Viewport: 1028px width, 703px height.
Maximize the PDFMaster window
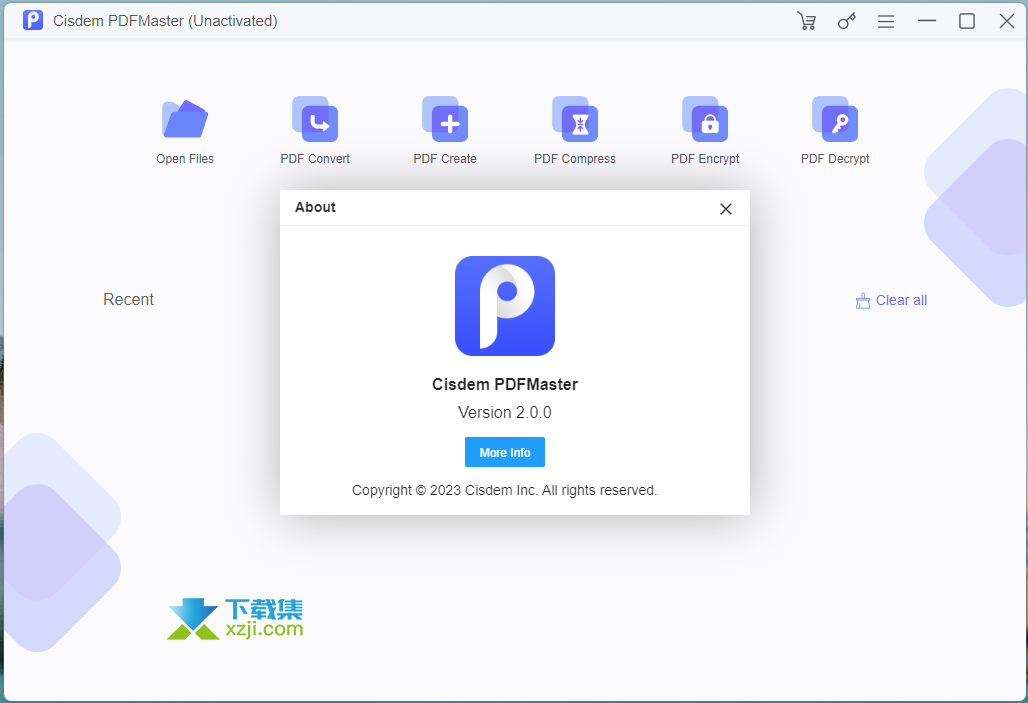click(x=966, y=21)
